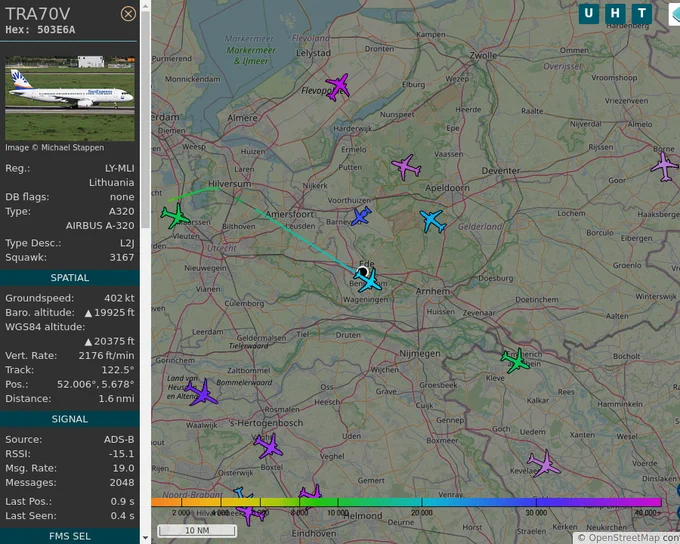Click the type value A320
The width and height of the screenshot is (680, 544).
121,211
